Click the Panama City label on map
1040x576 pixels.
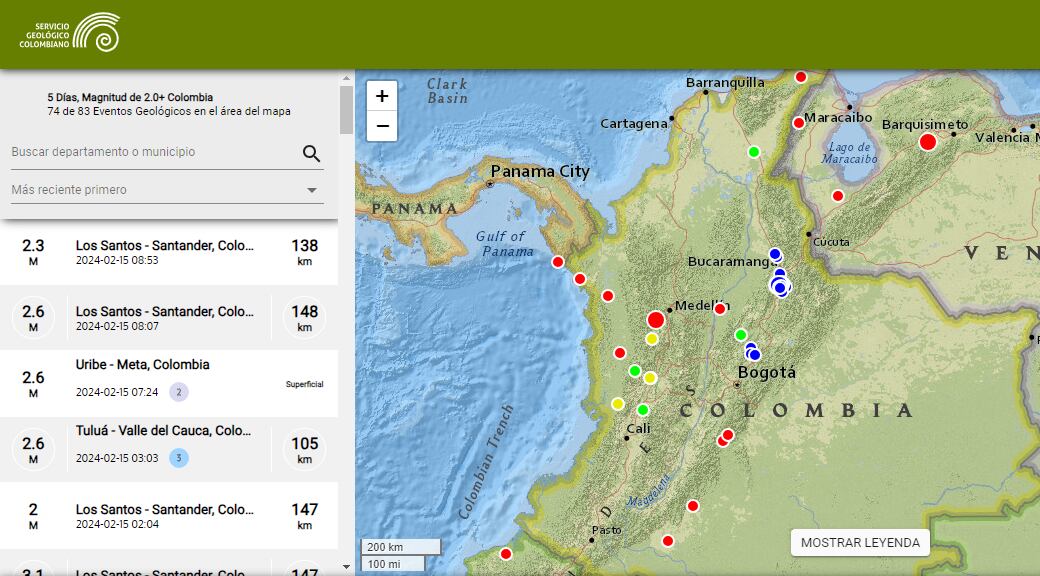[x=540, y=171]
